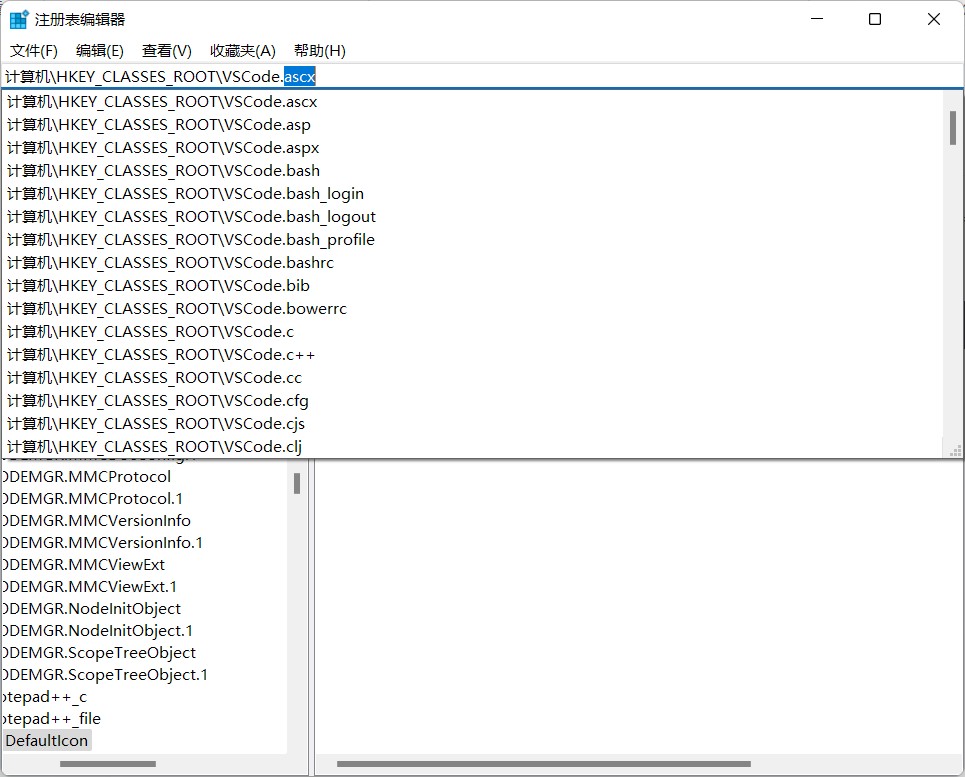Select the VSCode.bash_profile suggestion

(190, 239)
